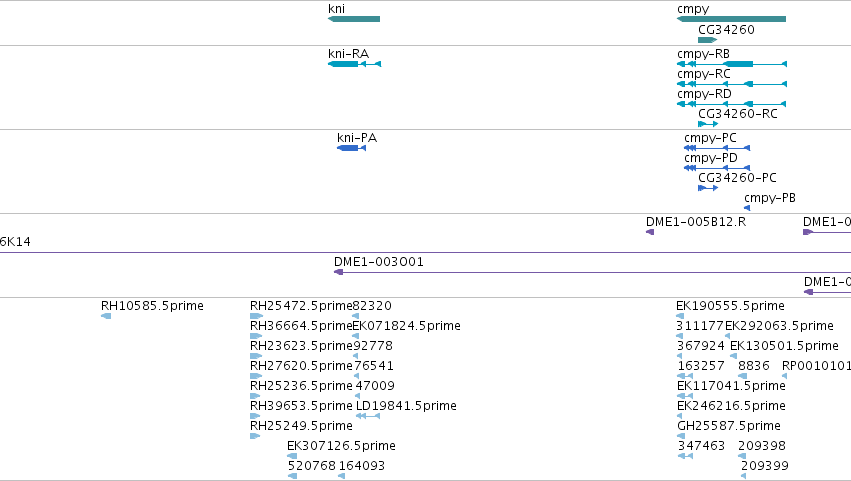Screen dimensions: 851x481
Task: Click the cmpy-PC protein feature
Action: [717, 148]
